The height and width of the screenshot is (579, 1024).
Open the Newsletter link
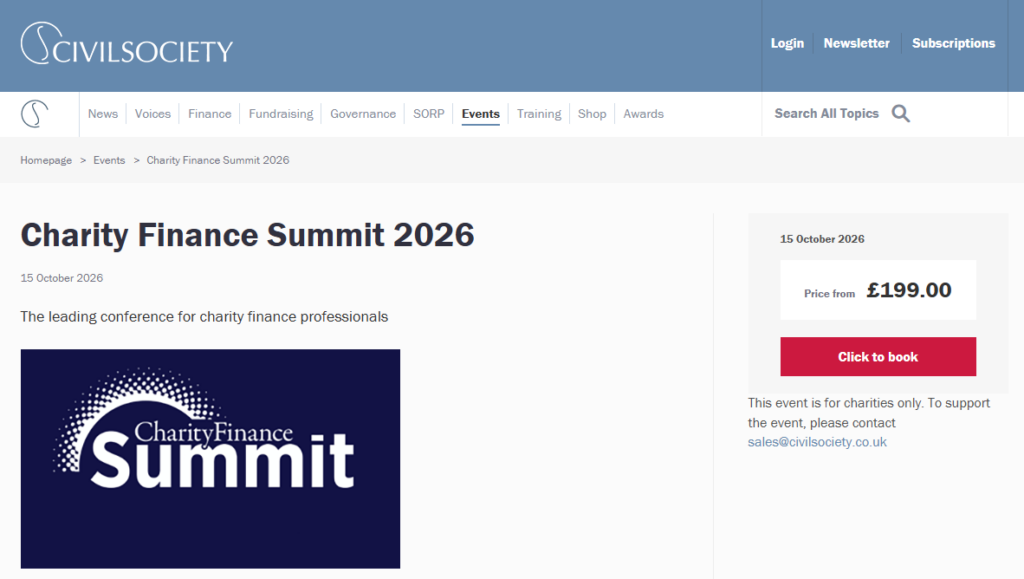coord(856,43)
